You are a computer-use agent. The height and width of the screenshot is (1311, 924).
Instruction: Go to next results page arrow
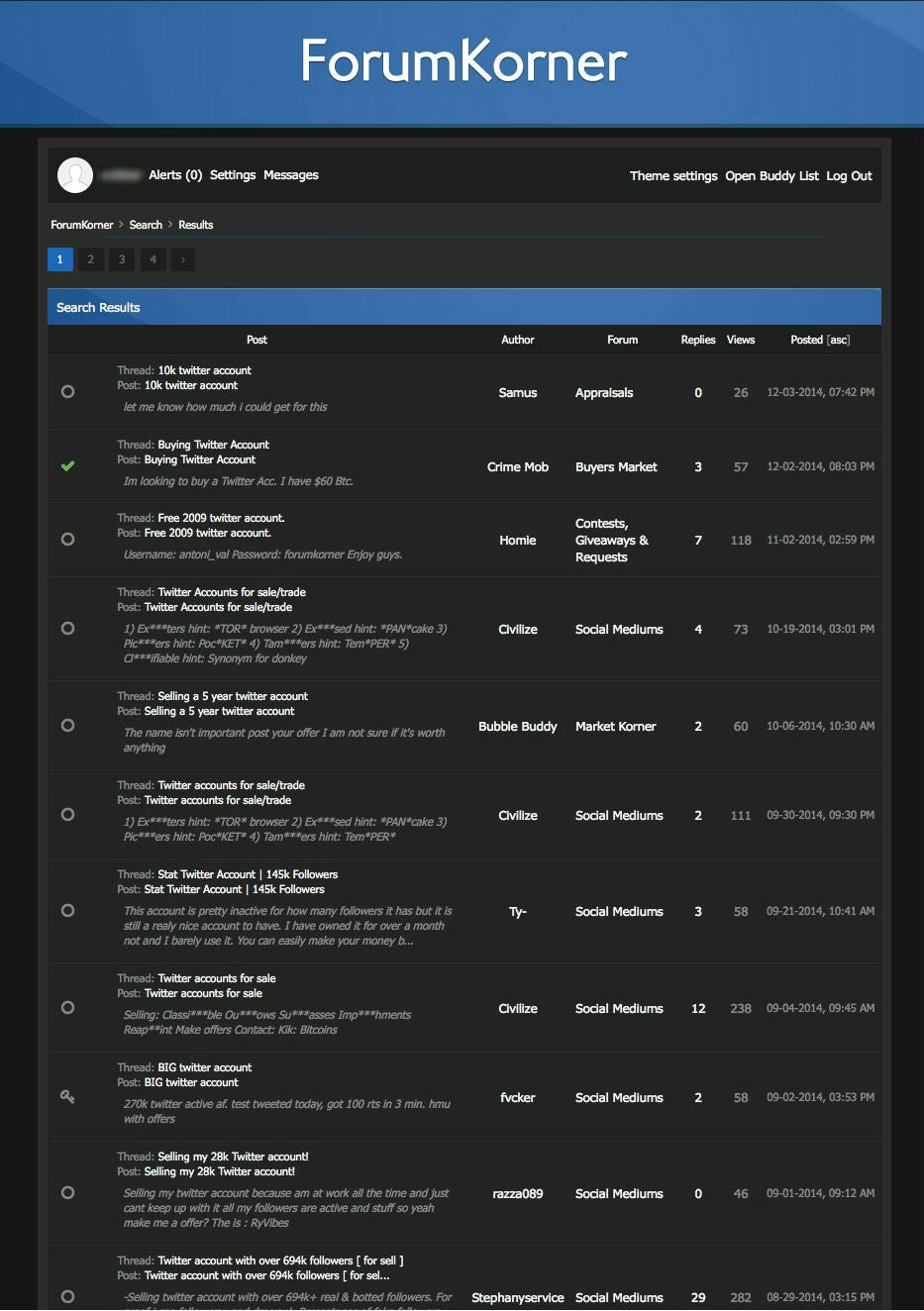click(x=183, y=259)
